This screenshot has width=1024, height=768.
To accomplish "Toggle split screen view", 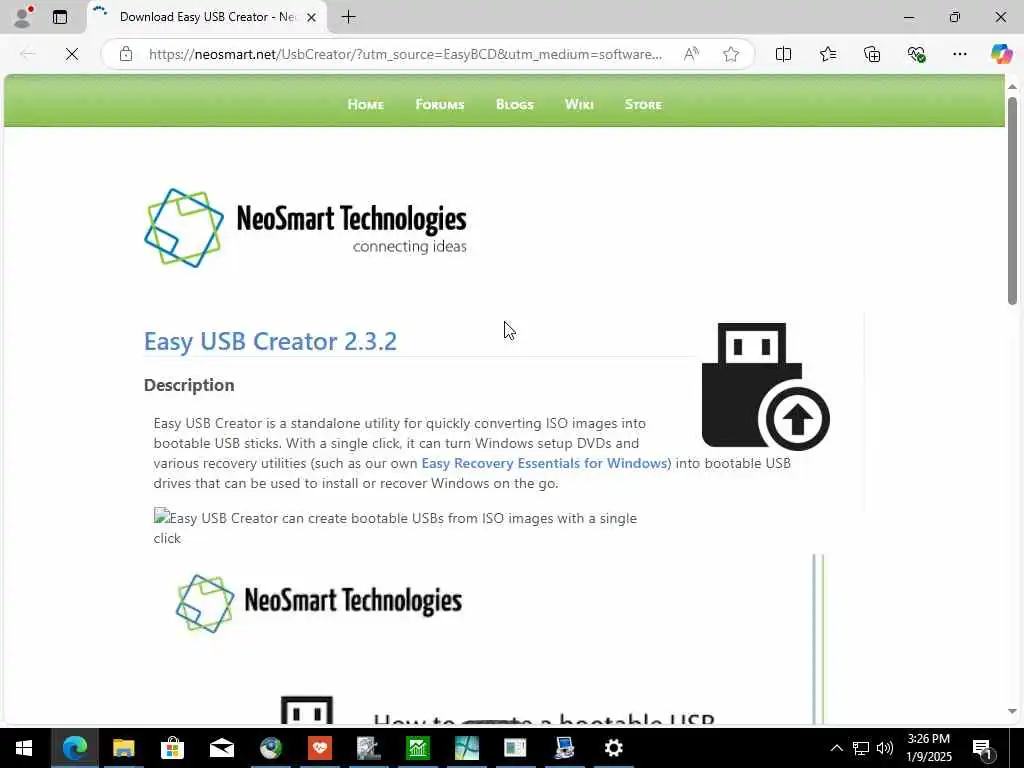I will (x=783, y=54).
